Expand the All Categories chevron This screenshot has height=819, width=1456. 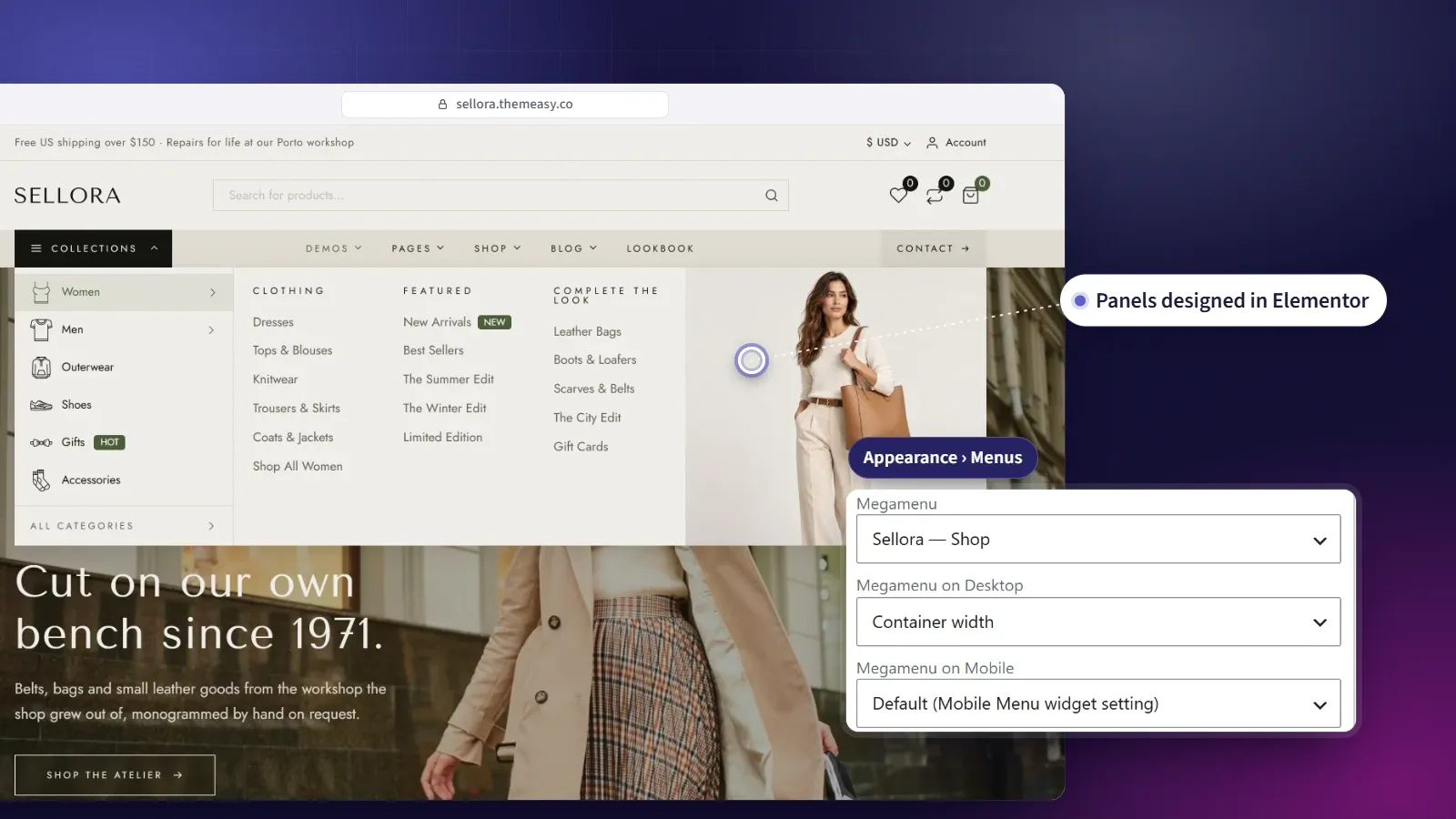[x=212, y=526]
